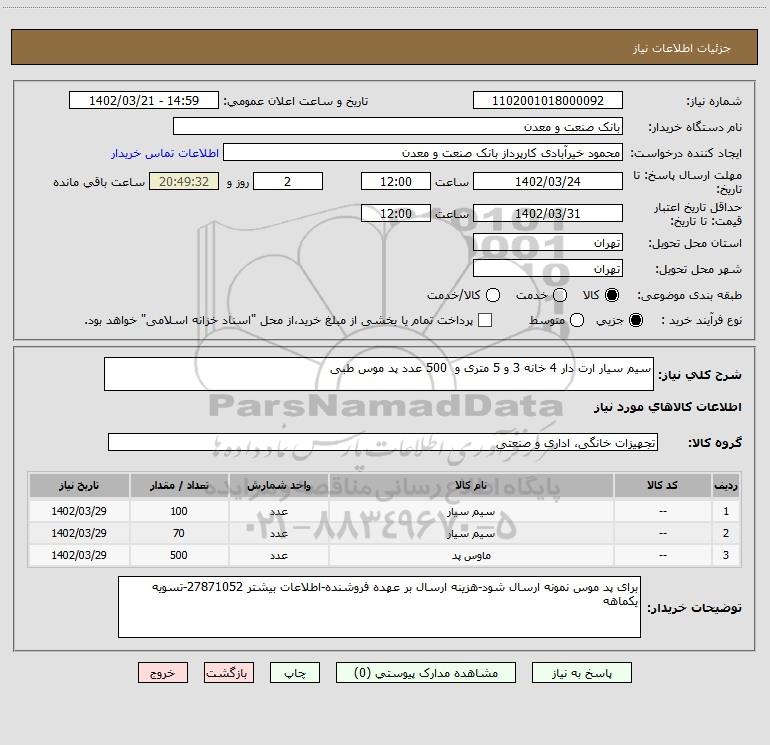Viewport: 770px width, 745px height.
Task: Toggle Islamic treasury bonds payment checkbox
Action: tap(485, 320)
